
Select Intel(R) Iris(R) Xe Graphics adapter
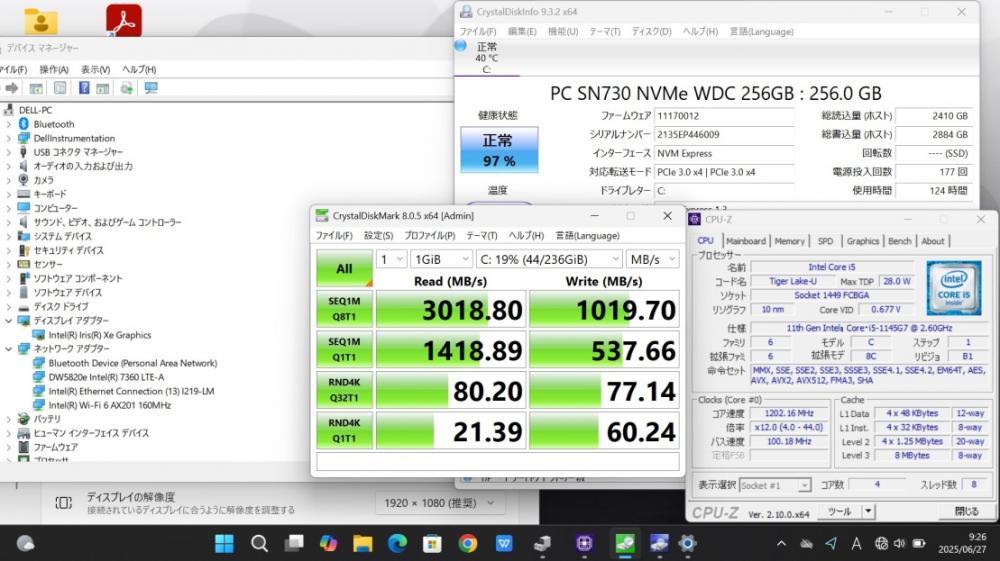[99, 335]
